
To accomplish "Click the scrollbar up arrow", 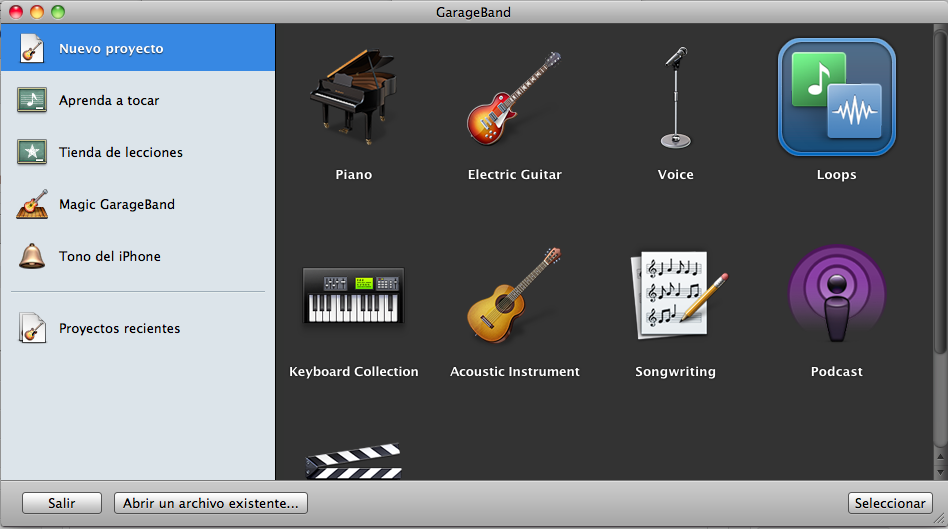I will click(x=940, y=456).
